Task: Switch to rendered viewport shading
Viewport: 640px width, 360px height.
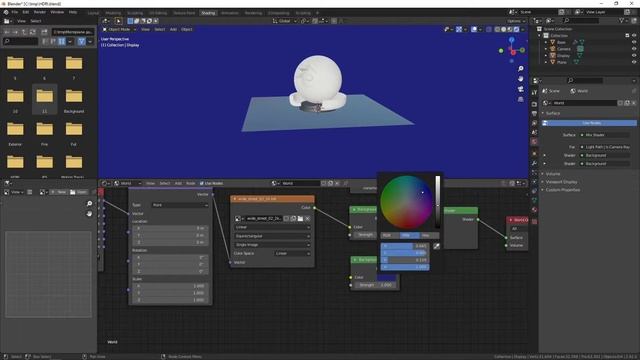Action: 516,29
